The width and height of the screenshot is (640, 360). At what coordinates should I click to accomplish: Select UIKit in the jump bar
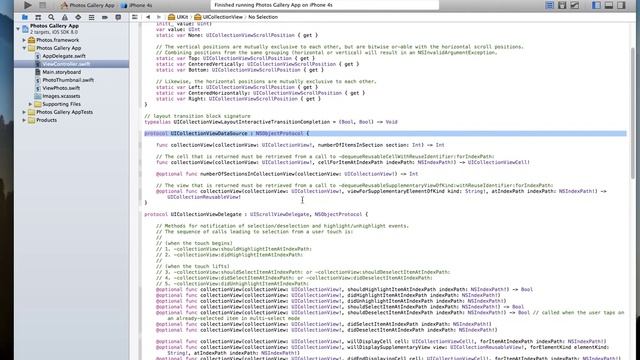pos(178,17)
